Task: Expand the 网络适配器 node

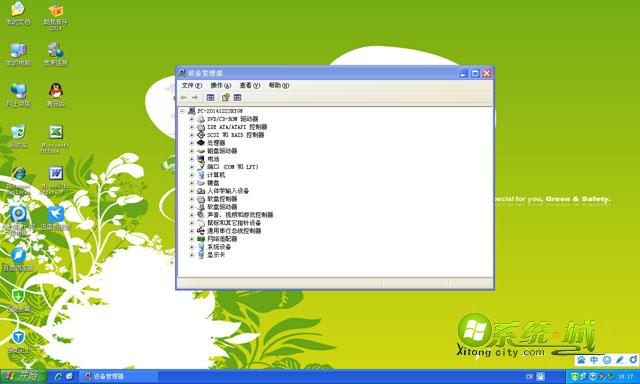Action: 191,239
